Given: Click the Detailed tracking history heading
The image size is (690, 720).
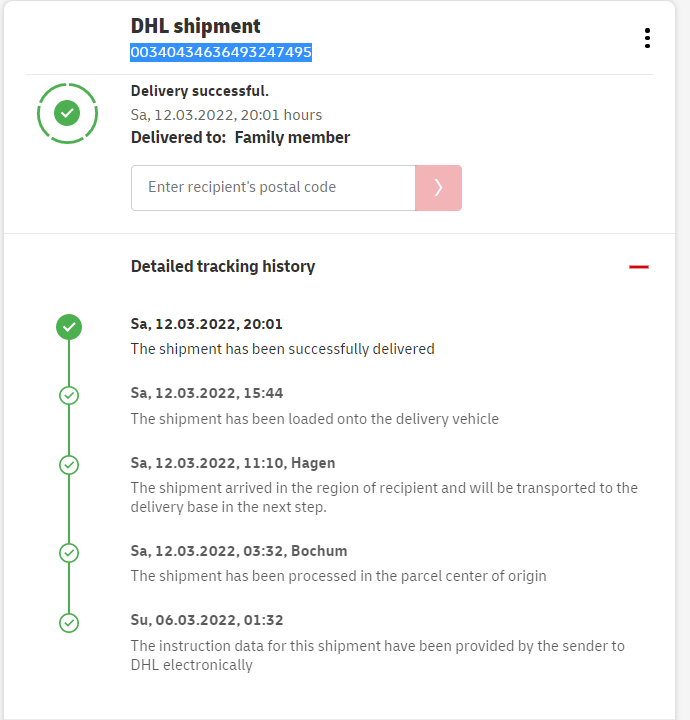Looking at the screenshot, I should tap(223, 266).
